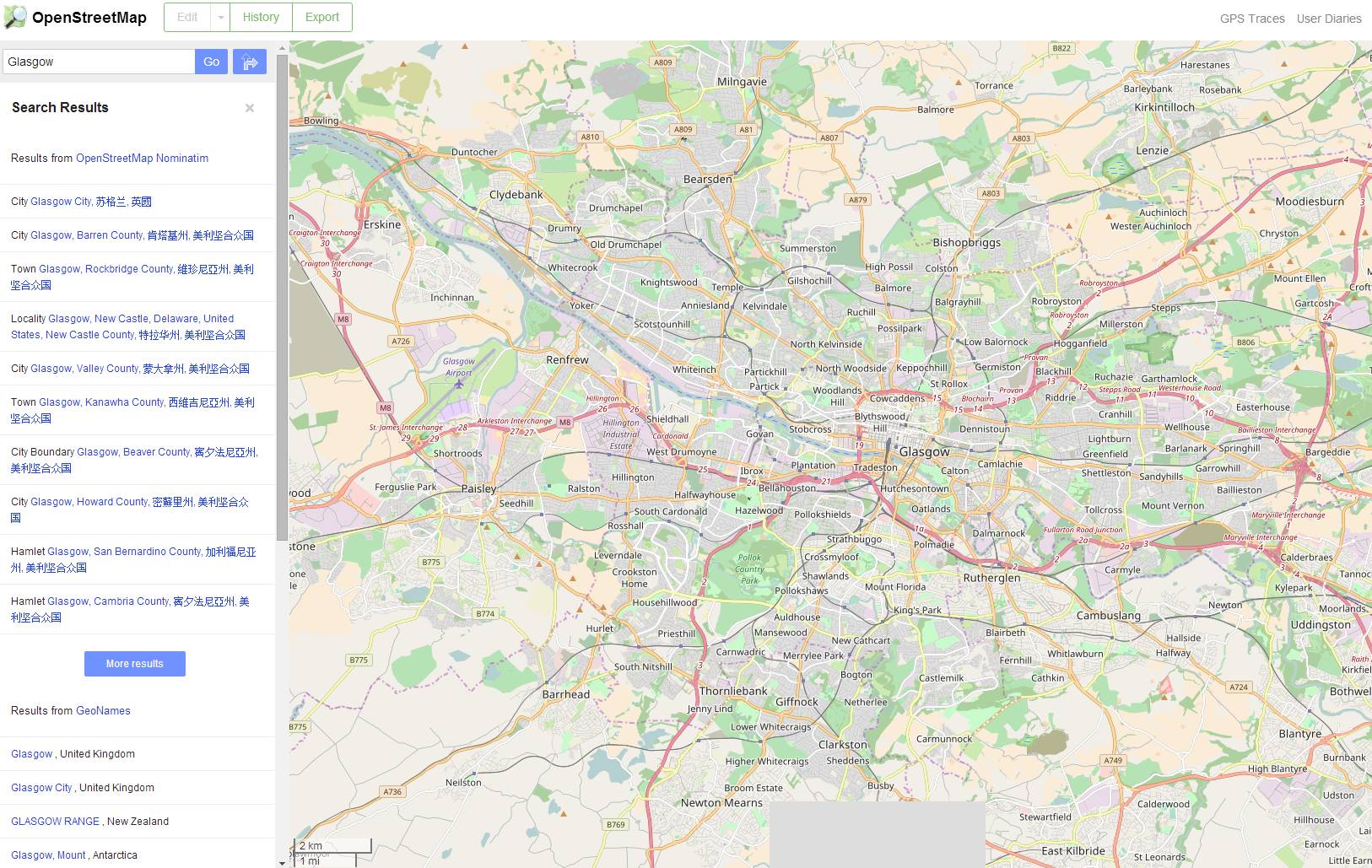Click the Moodiesburn label on map
This screenshot has width=1372, height=868.
(1310, 202)
